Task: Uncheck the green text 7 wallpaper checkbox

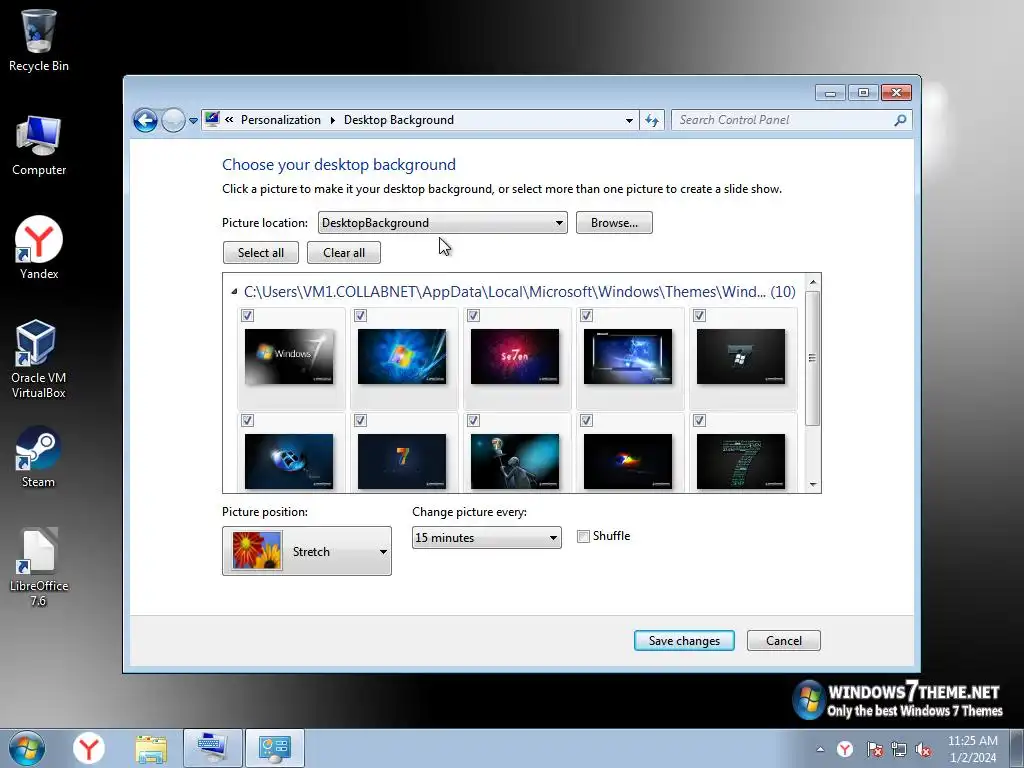Action: click(699, 421)
